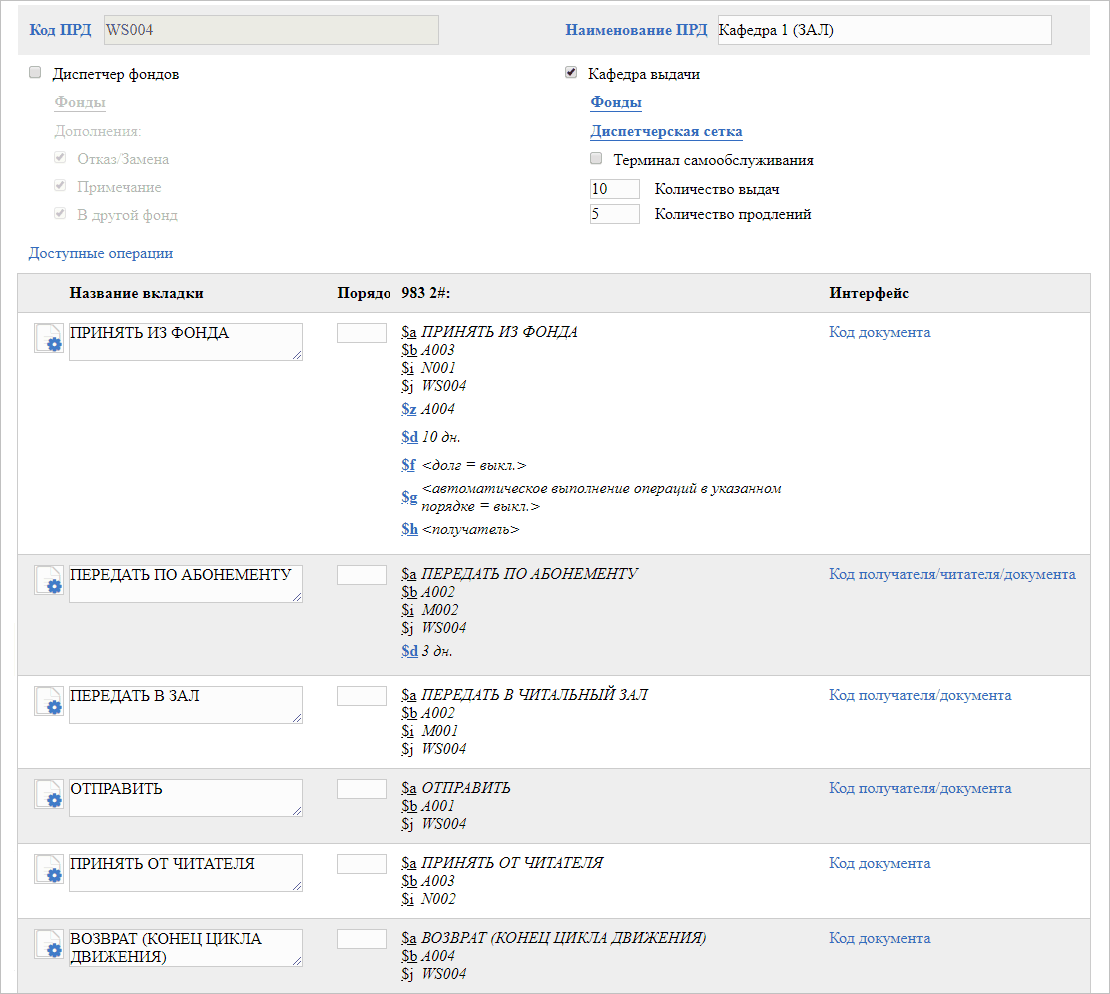Screen dimensions: 1110x994
Task: Toggle Терминал самообслуживания checkbox
Action: click(596, 159)
